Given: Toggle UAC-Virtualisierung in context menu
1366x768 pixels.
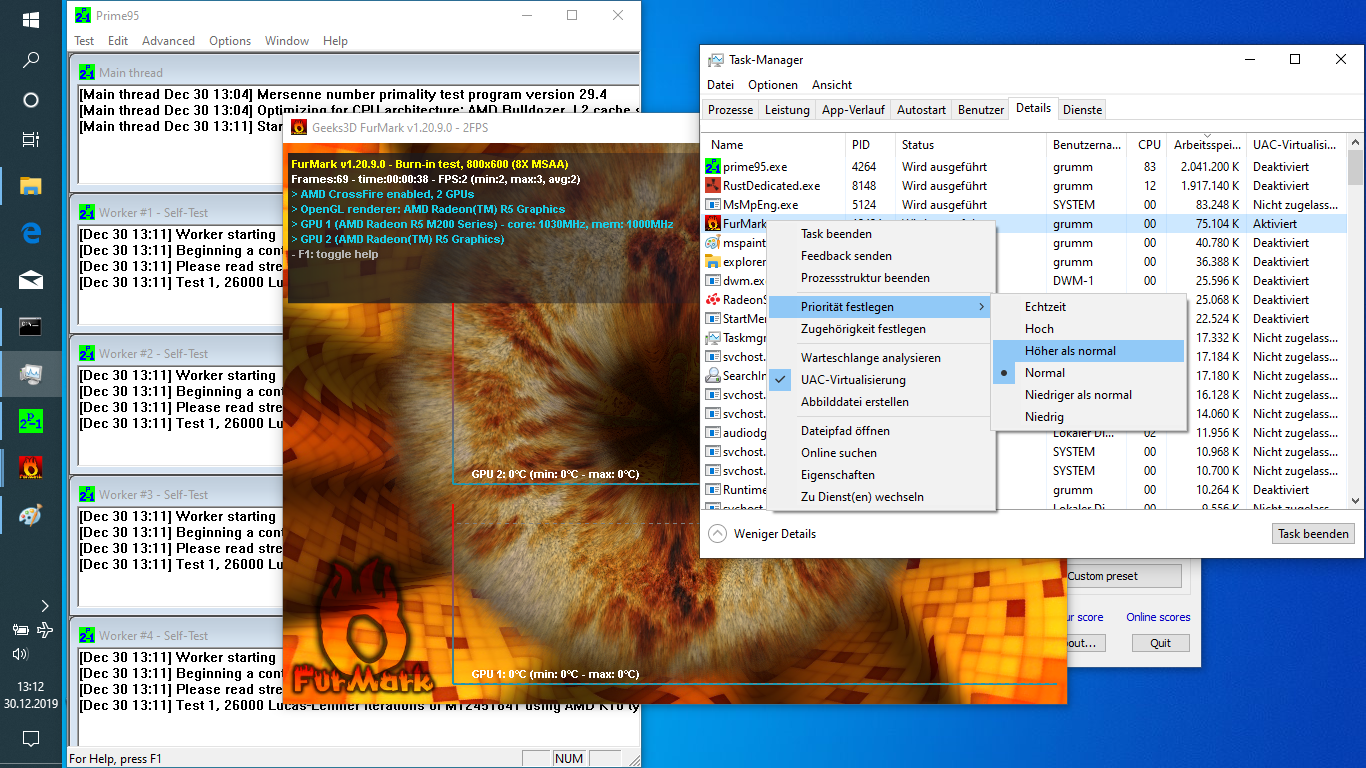Looking at the screenshot, I should [x=881, y=380].
